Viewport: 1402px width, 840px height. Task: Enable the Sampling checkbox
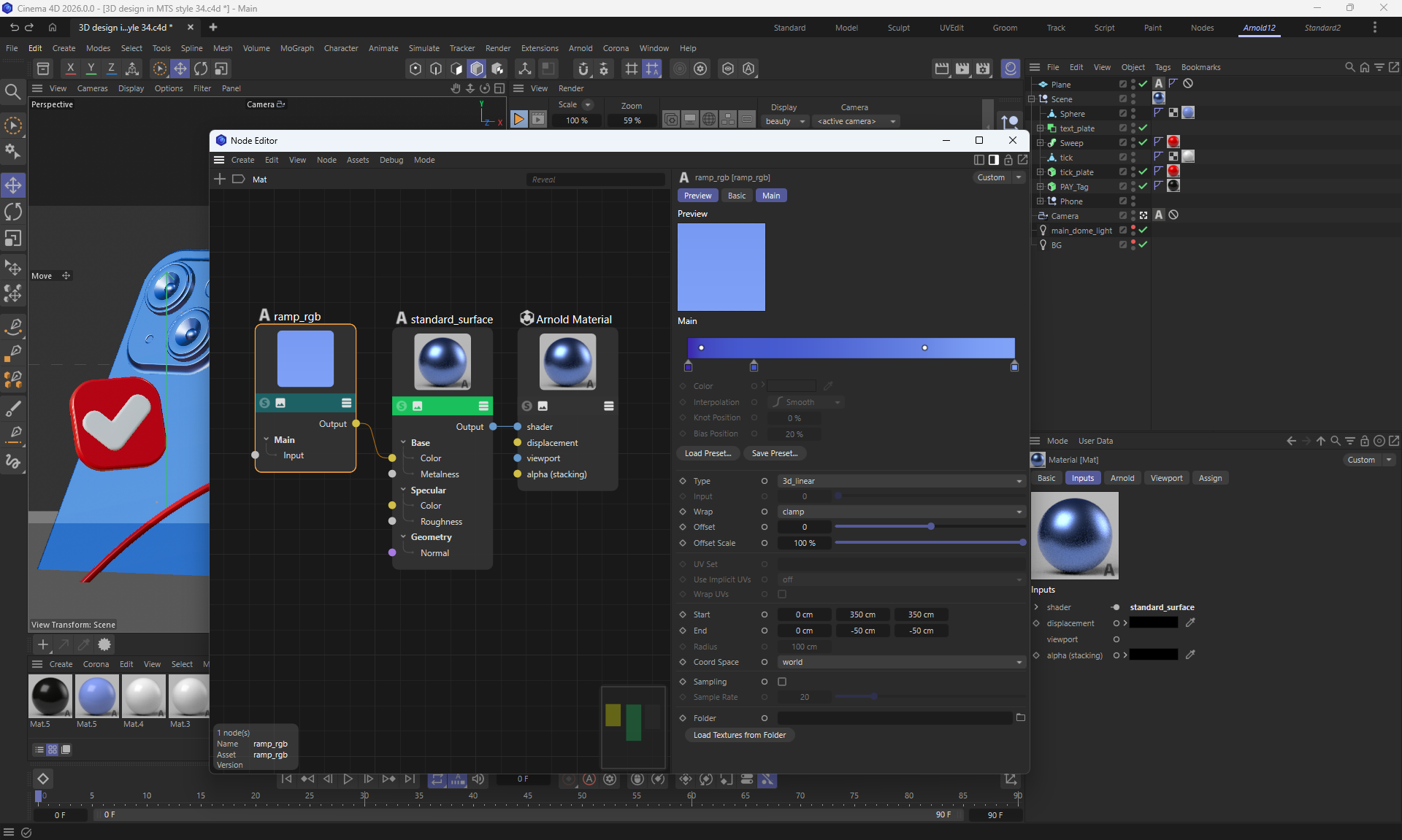click(x=782, y=682)
